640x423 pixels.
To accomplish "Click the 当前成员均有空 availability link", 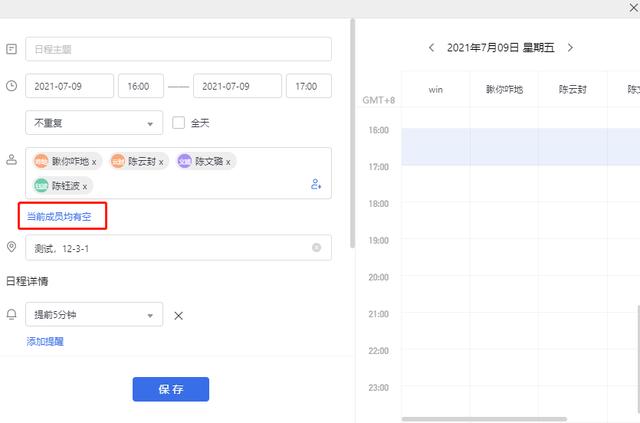I will pyautogui.click(x=61, y=216).
